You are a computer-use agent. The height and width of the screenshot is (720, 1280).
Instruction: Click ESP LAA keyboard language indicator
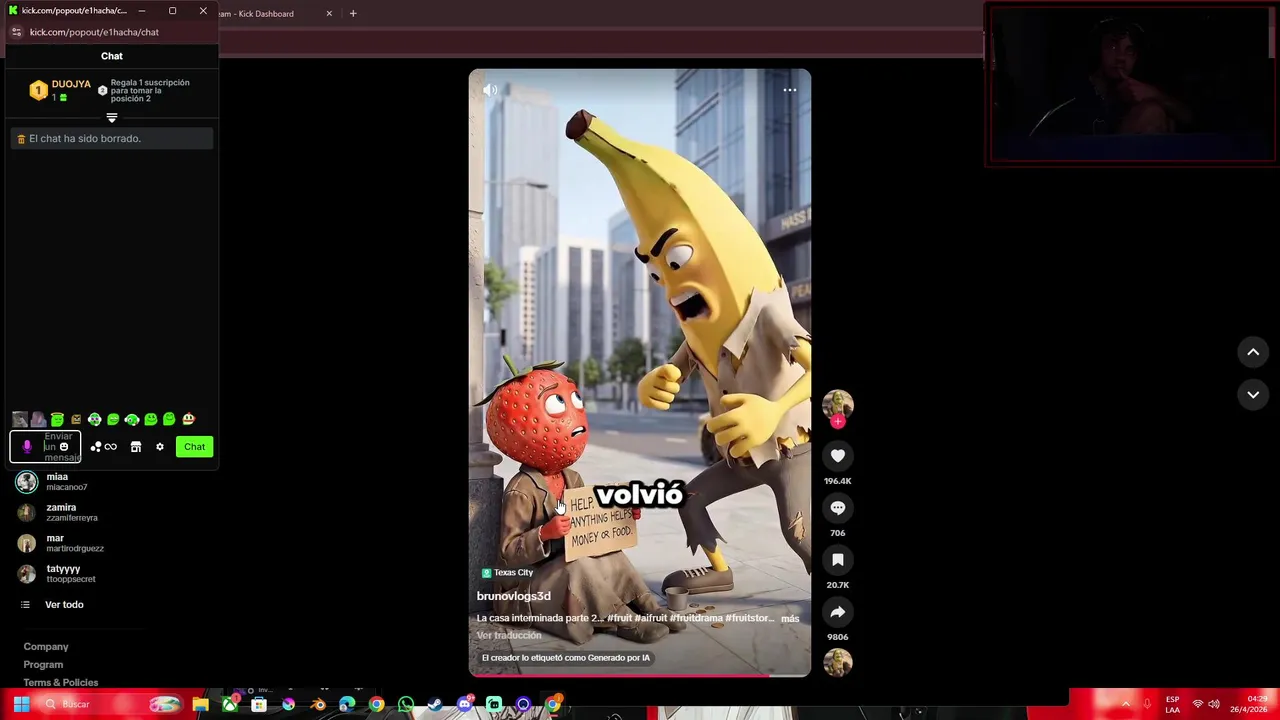click(x=1172, y=704)
